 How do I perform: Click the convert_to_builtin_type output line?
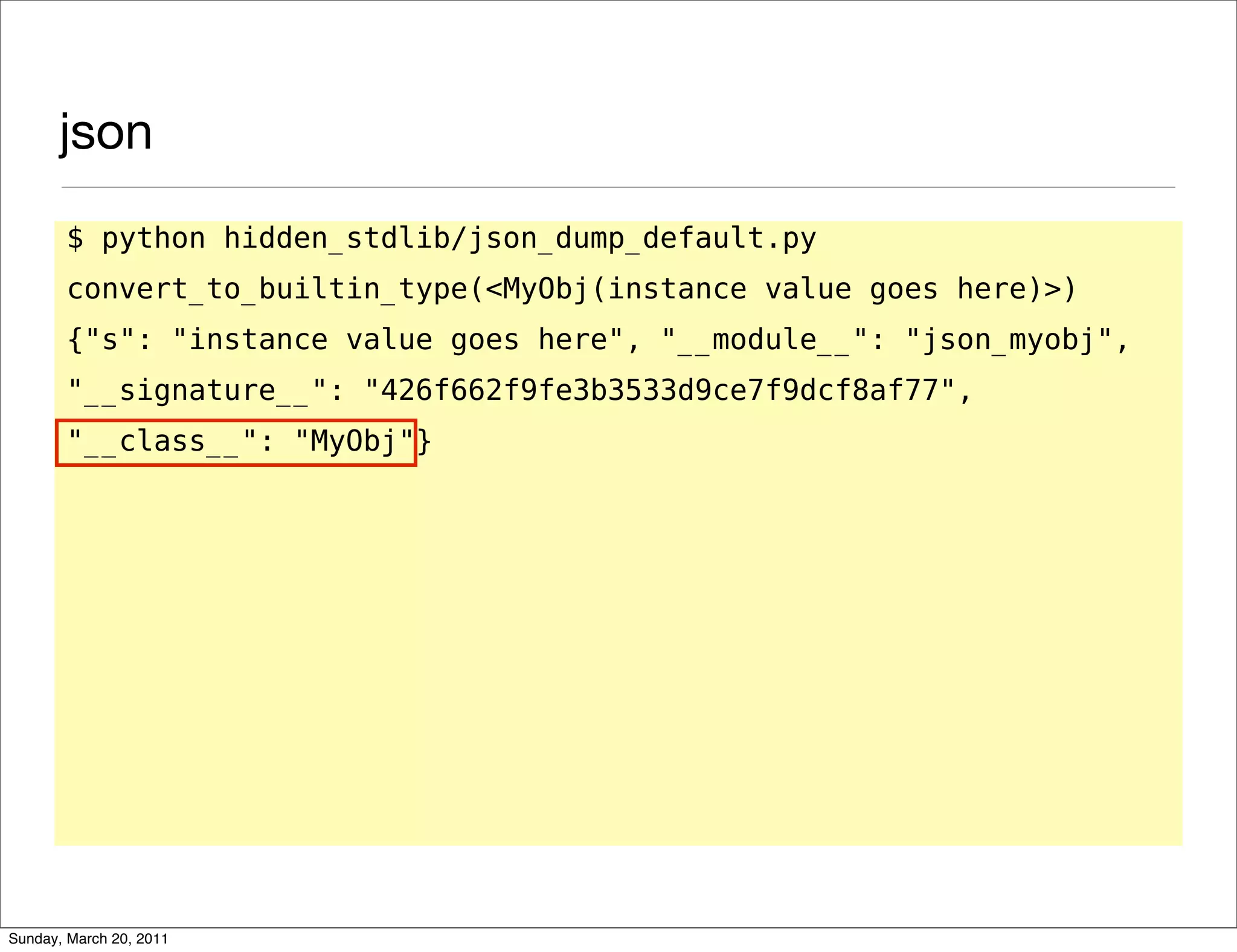click(x=571, y=290)
